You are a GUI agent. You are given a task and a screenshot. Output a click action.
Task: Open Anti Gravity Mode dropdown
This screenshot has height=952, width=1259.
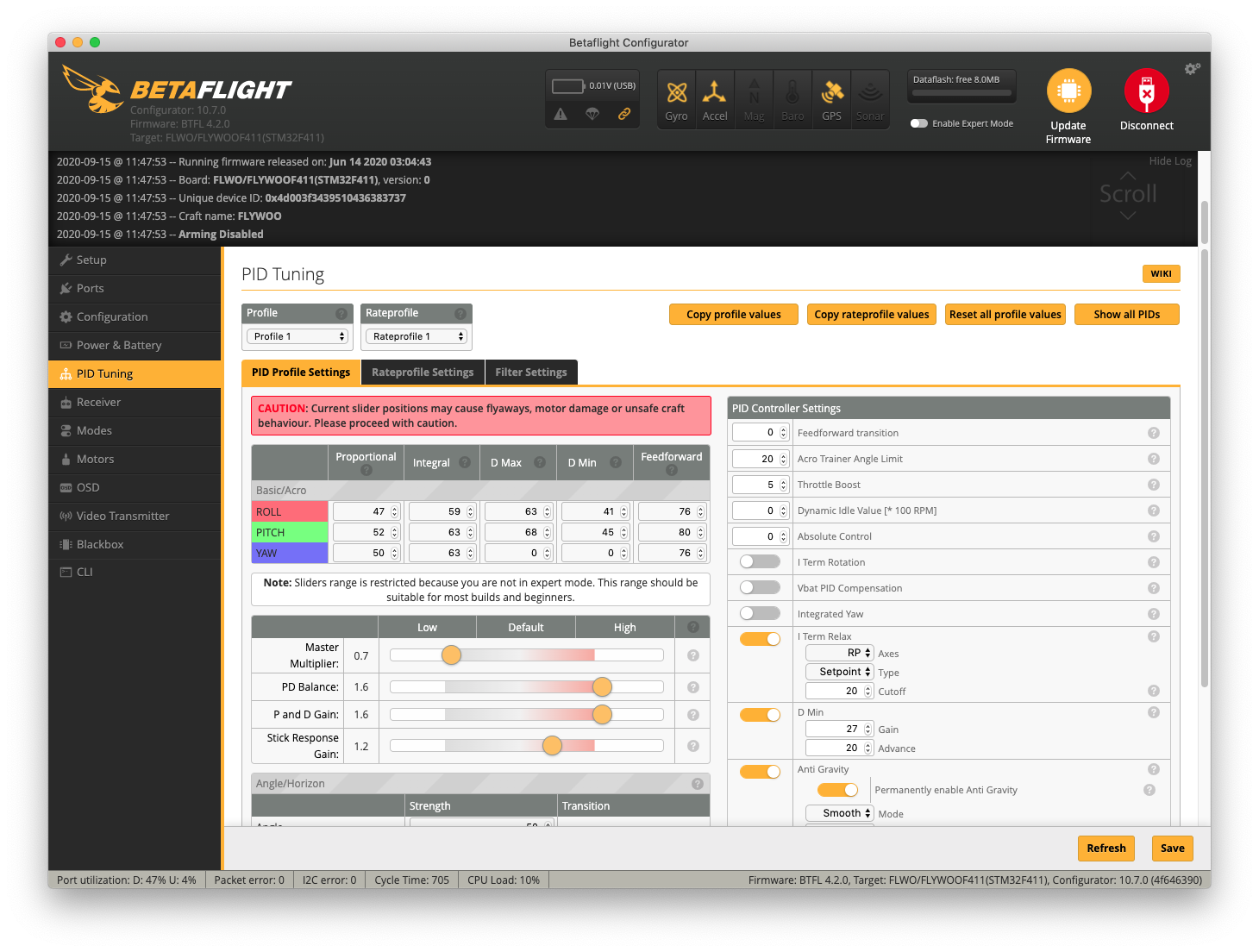tap(840, 813)
